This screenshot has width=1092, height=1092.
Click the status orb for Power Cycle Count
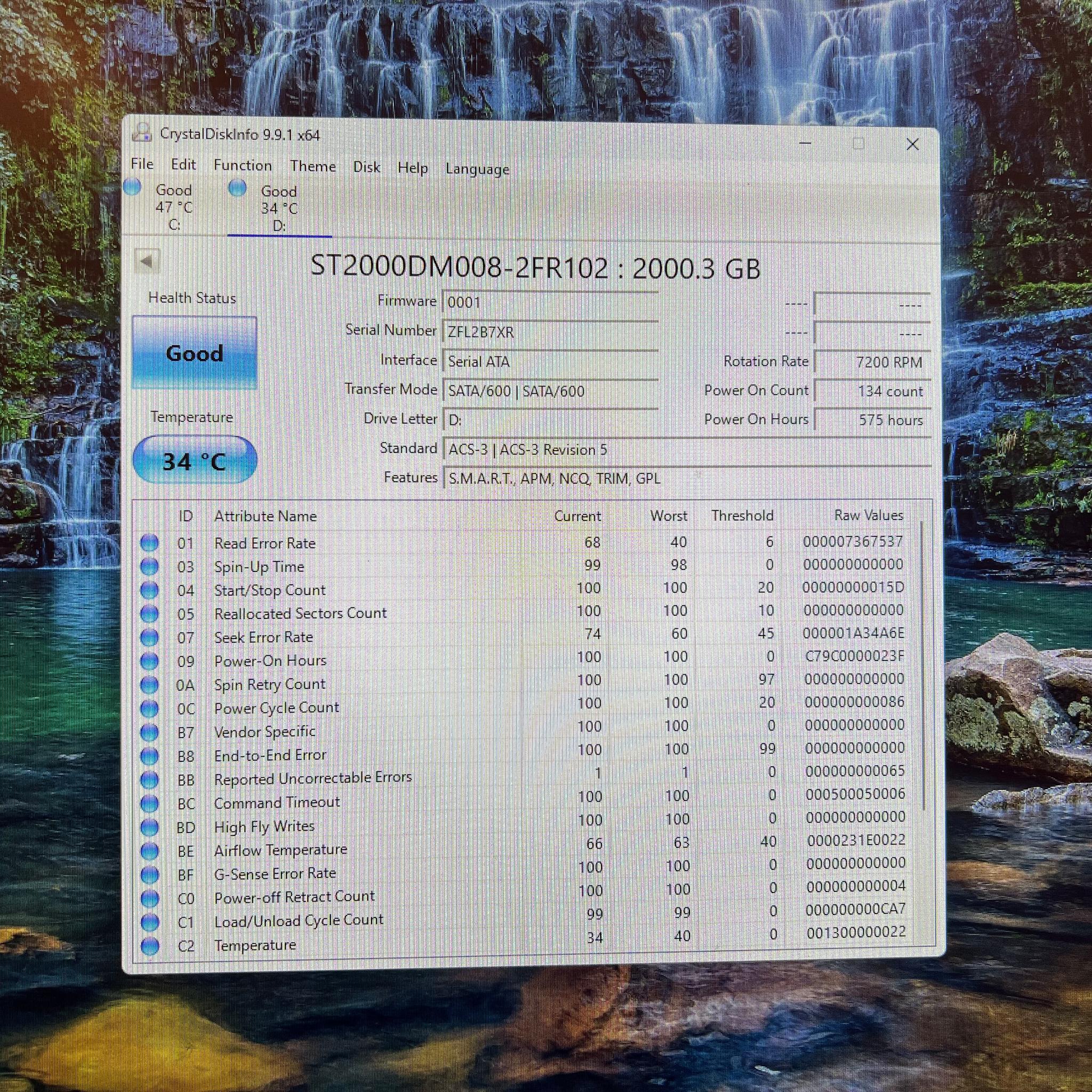point(149,709)
